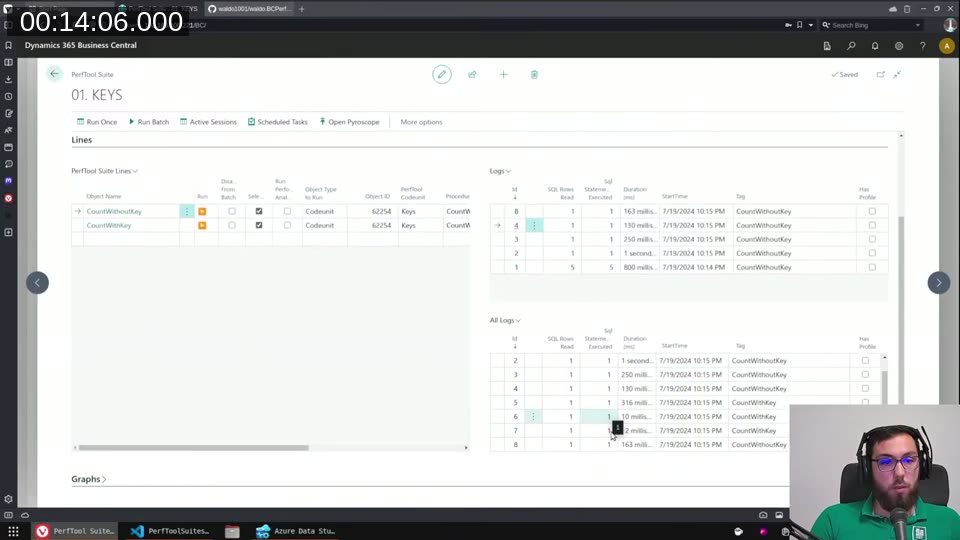Run the CountWithKey line play icon
The width and height of the screenshot is (960, 540).
pos(202,225)
